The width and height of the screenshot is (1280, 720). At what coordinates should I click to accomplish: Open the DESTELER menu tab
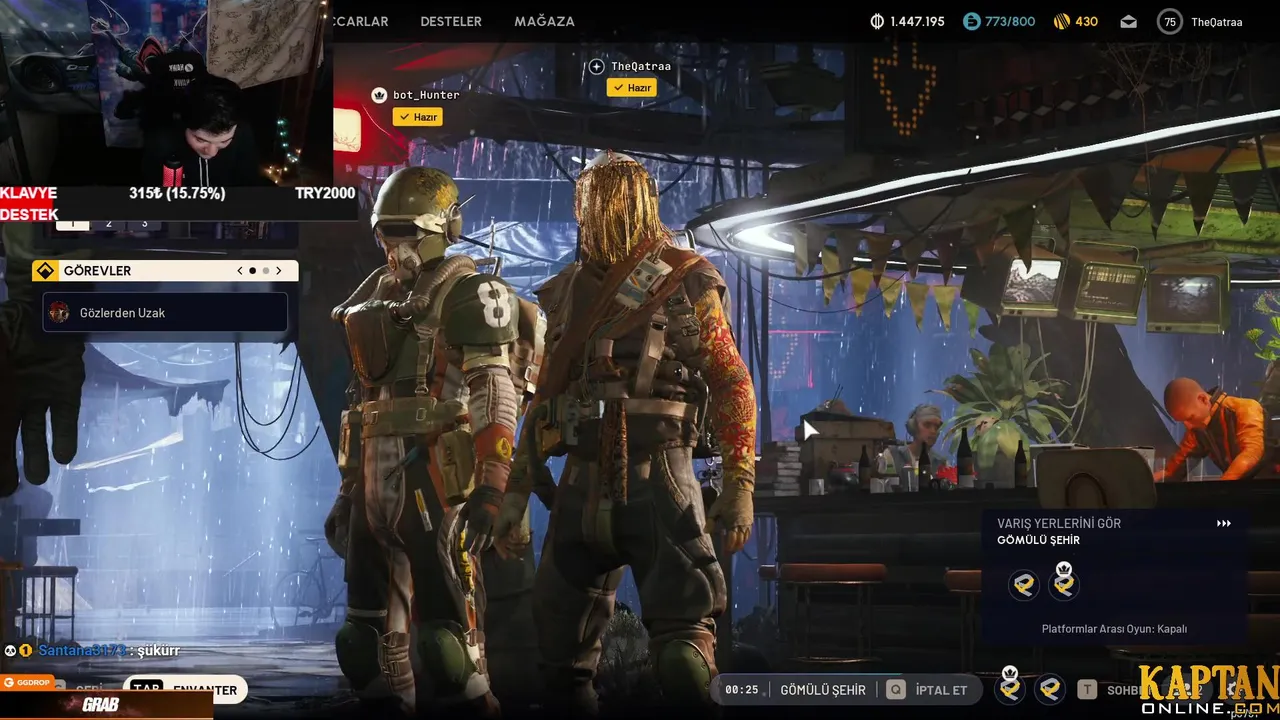[451, 21]
